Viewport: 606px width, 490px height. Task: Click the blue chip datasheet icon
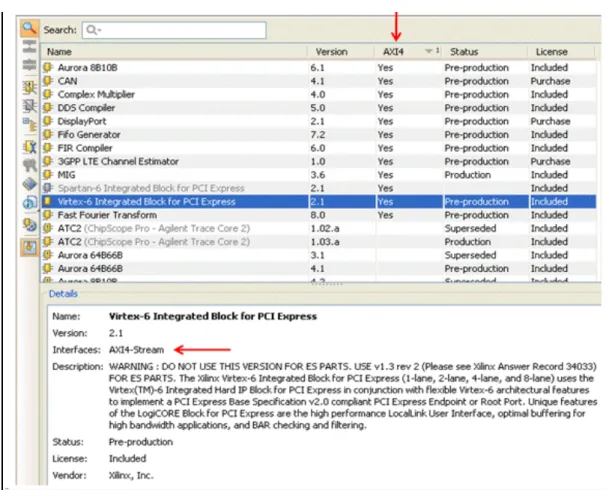[x=29, y=184]
